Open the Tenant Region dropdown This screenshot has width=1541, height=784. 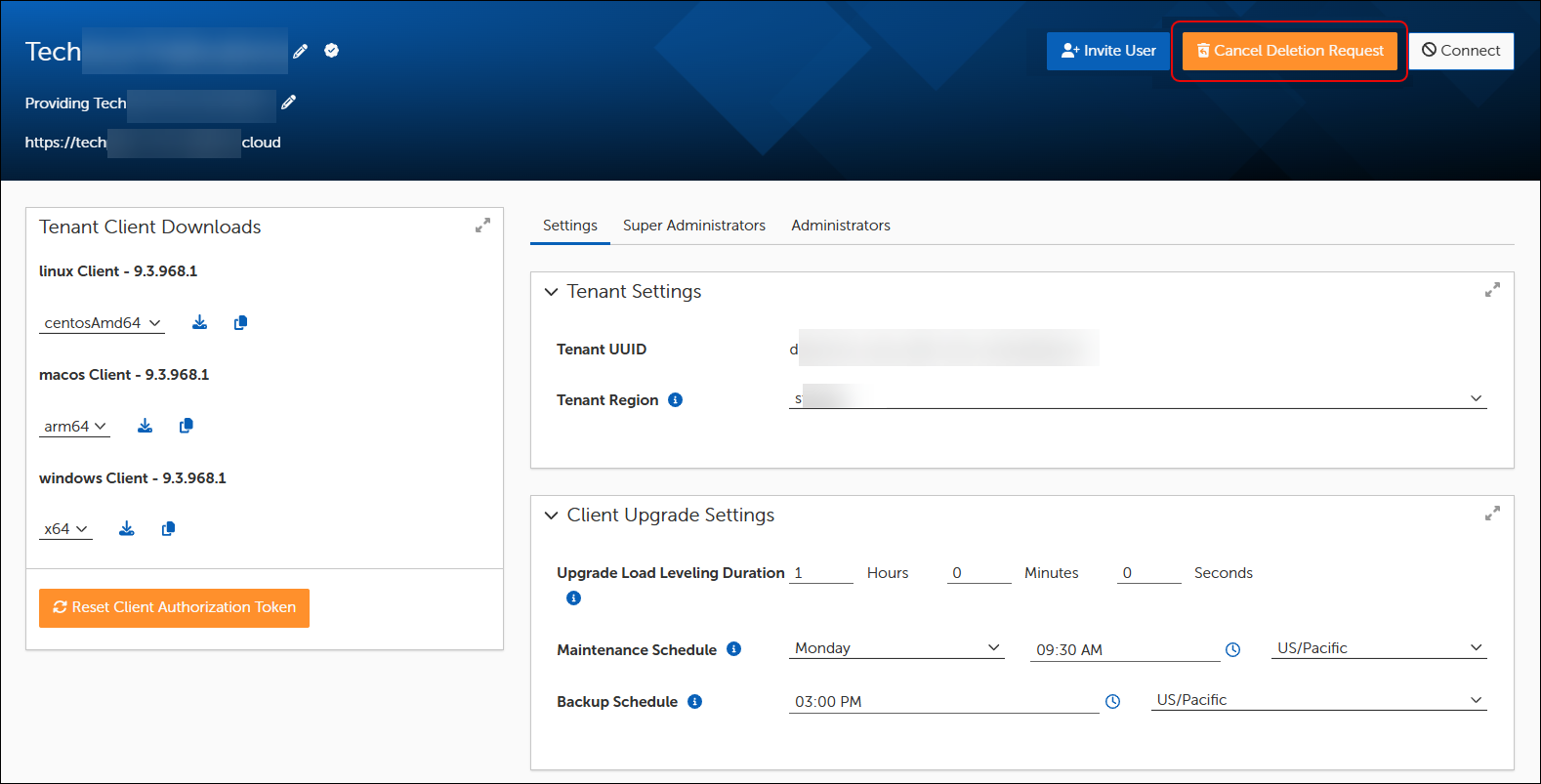pos(1138,398)
